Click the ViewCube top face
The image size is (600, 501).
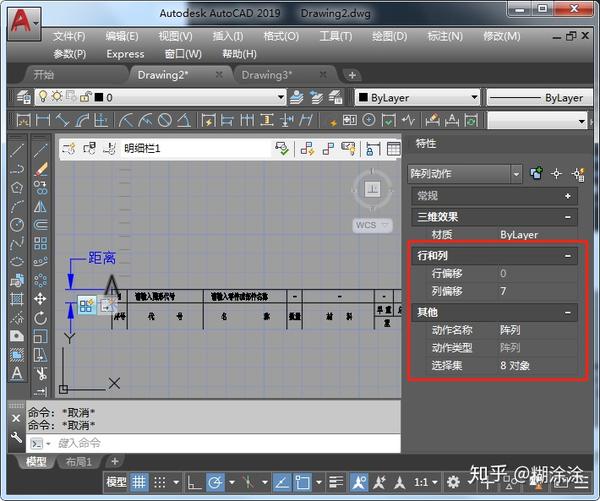372,189
